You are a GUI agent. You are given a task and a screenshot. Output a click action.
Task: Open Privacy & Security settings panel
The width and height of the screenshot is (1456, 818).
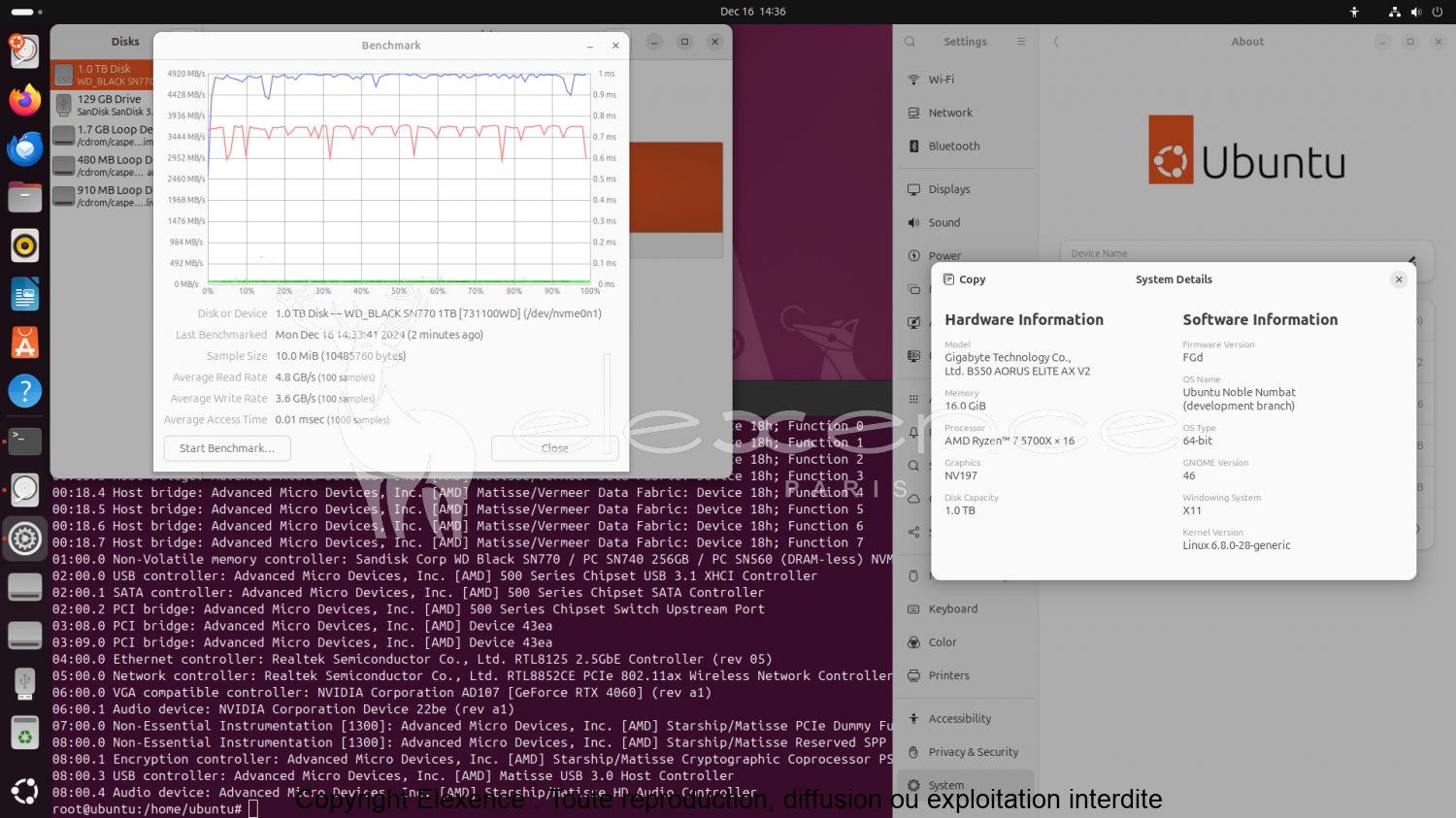(965, 752)
